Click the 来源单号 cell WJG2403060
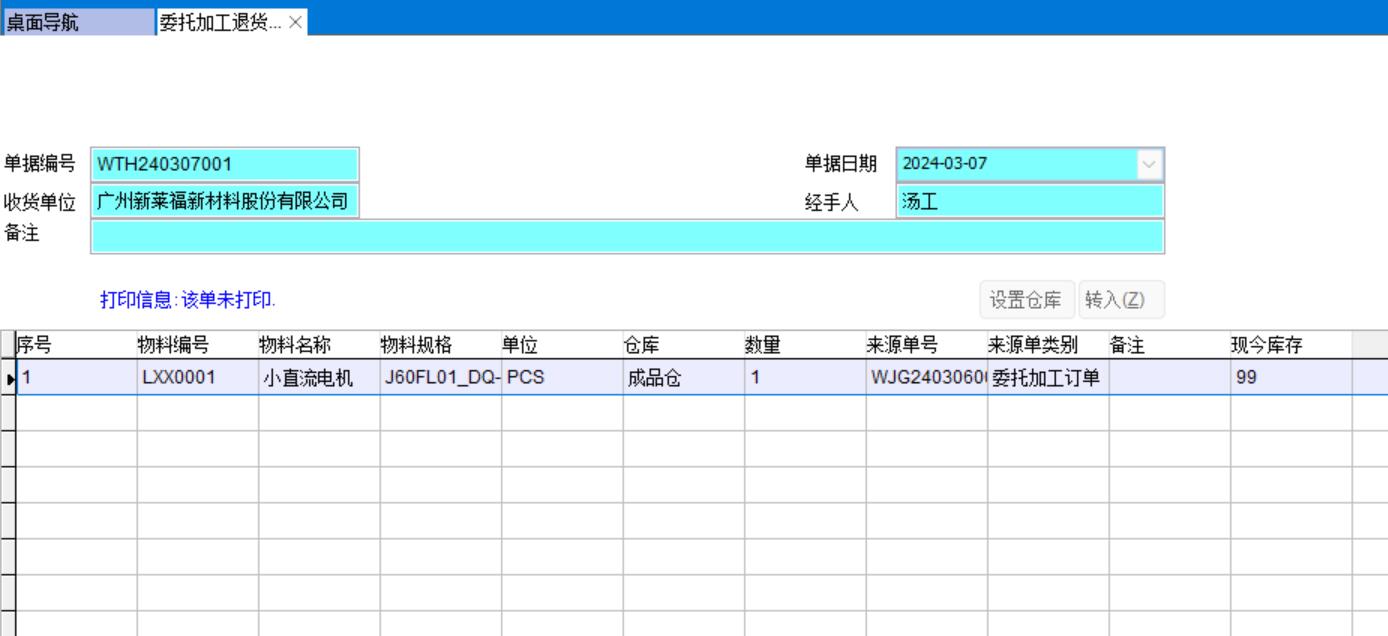1388x636 pixels. (x=926, y=379)
